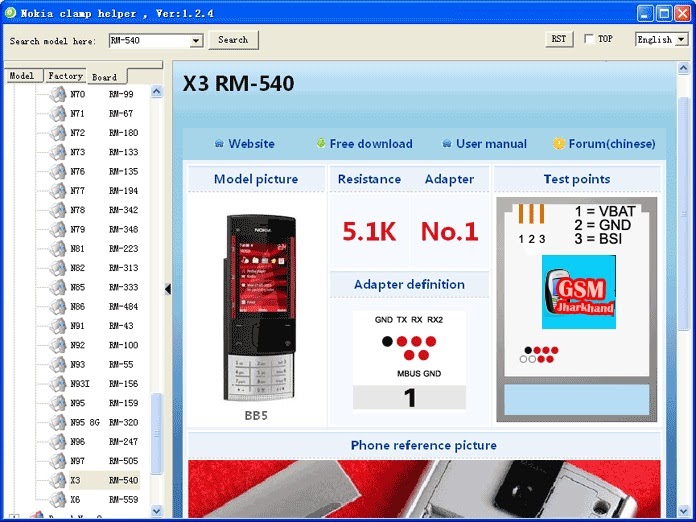696x522 pixels.
Task: Click the N91 phone icon
Action: 58,326
